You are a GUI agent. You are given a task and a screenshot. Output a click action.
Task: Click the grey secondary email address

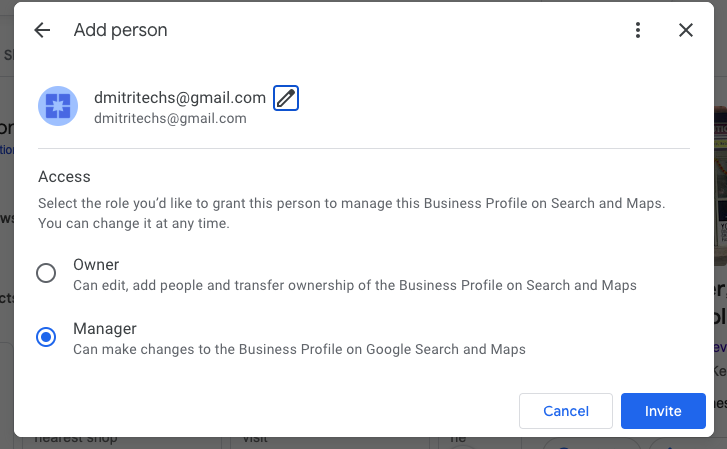pyautogui.click(x=170, y=118)
